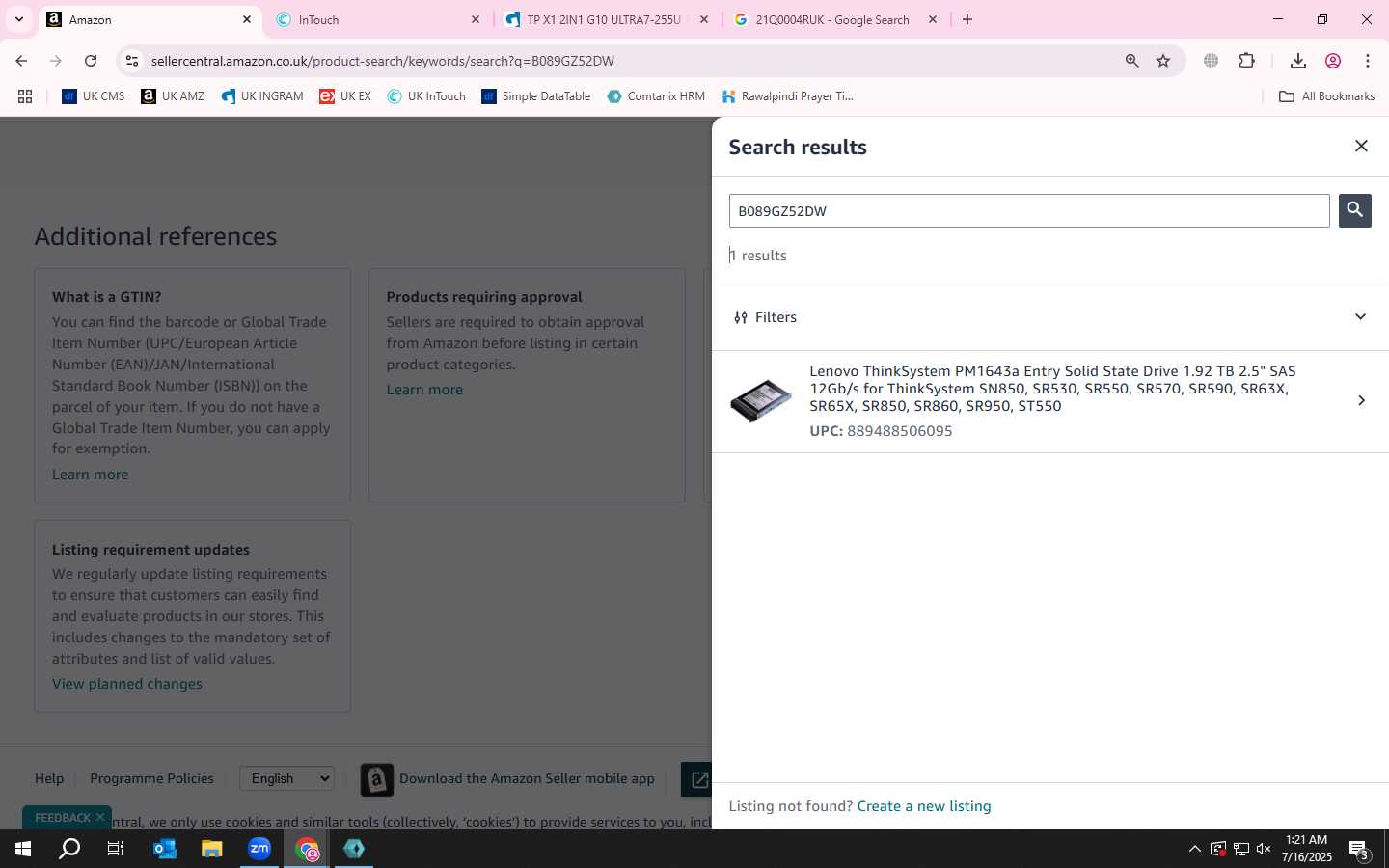
Task: Open the Chrome three-dot menu
Action: 1368,61
